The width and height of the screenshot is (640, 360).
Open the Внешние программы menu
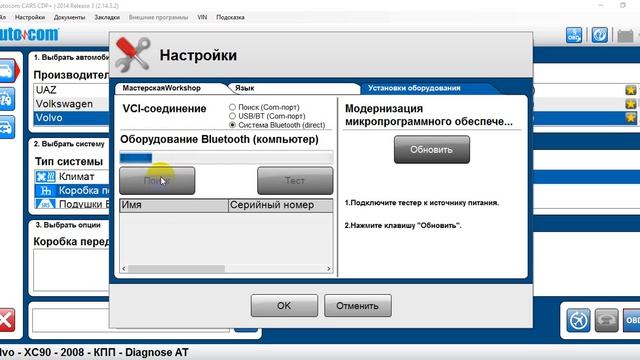[x=158, y=18]
